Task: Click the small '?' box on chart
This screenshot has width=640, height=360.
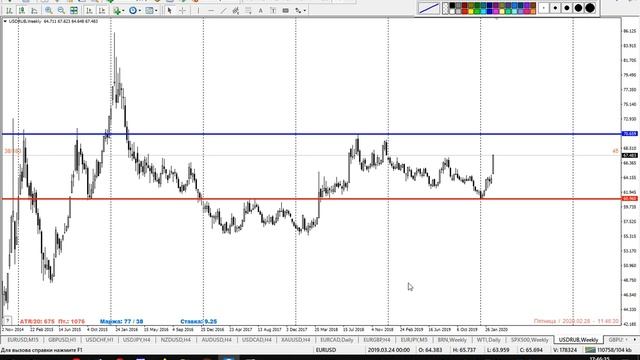Action: [7, 321]
